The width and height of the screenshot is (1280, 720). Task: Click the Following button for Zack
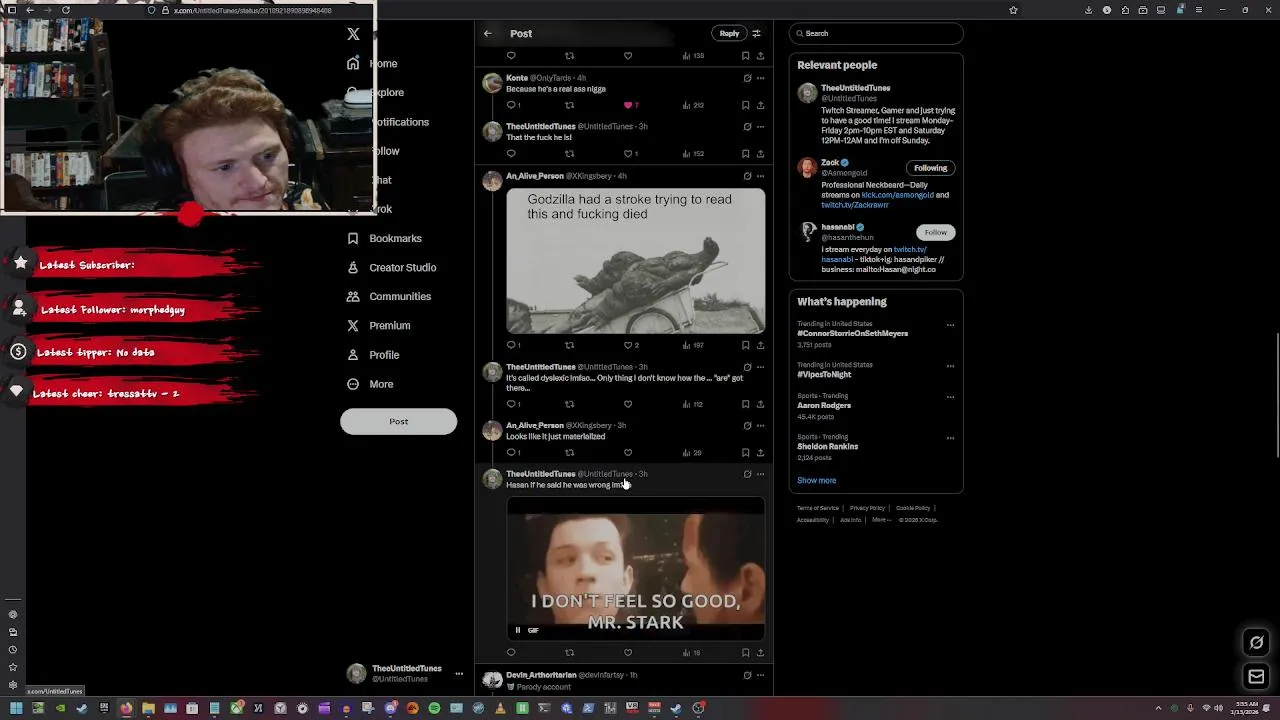930,168
